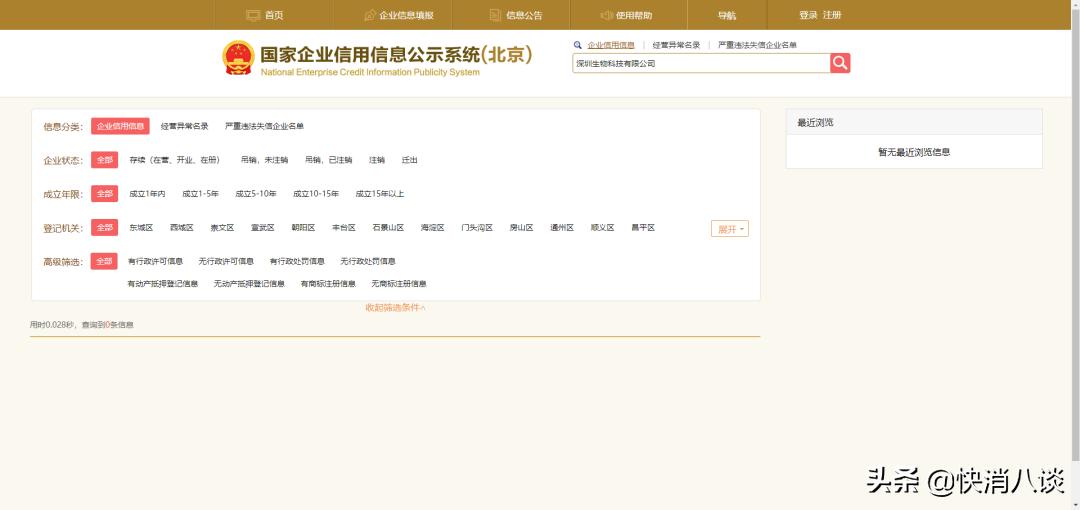Filter by 无商标注册信息
1080x510 pixels.
click(399, 283)
